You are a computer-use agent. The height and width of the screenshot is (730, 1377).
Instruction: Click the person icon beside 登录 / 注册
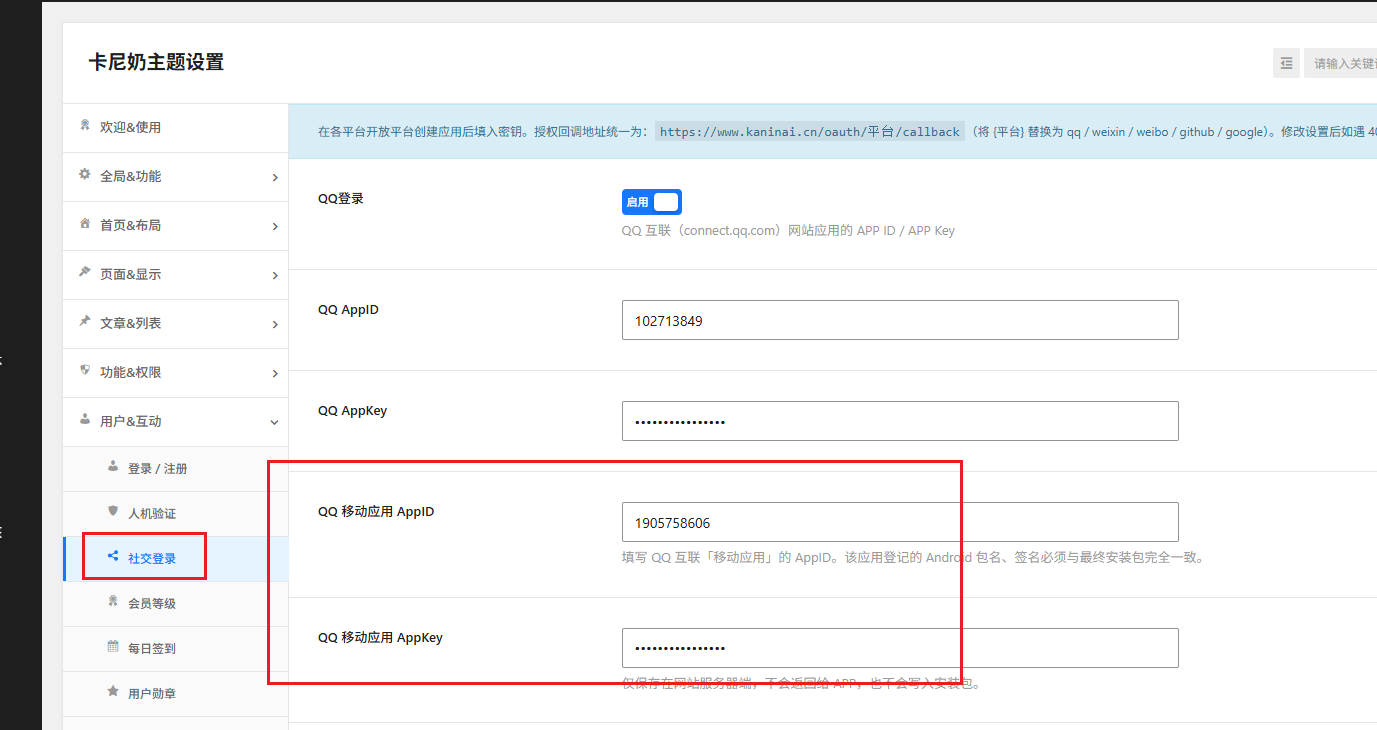pos(113,467)
